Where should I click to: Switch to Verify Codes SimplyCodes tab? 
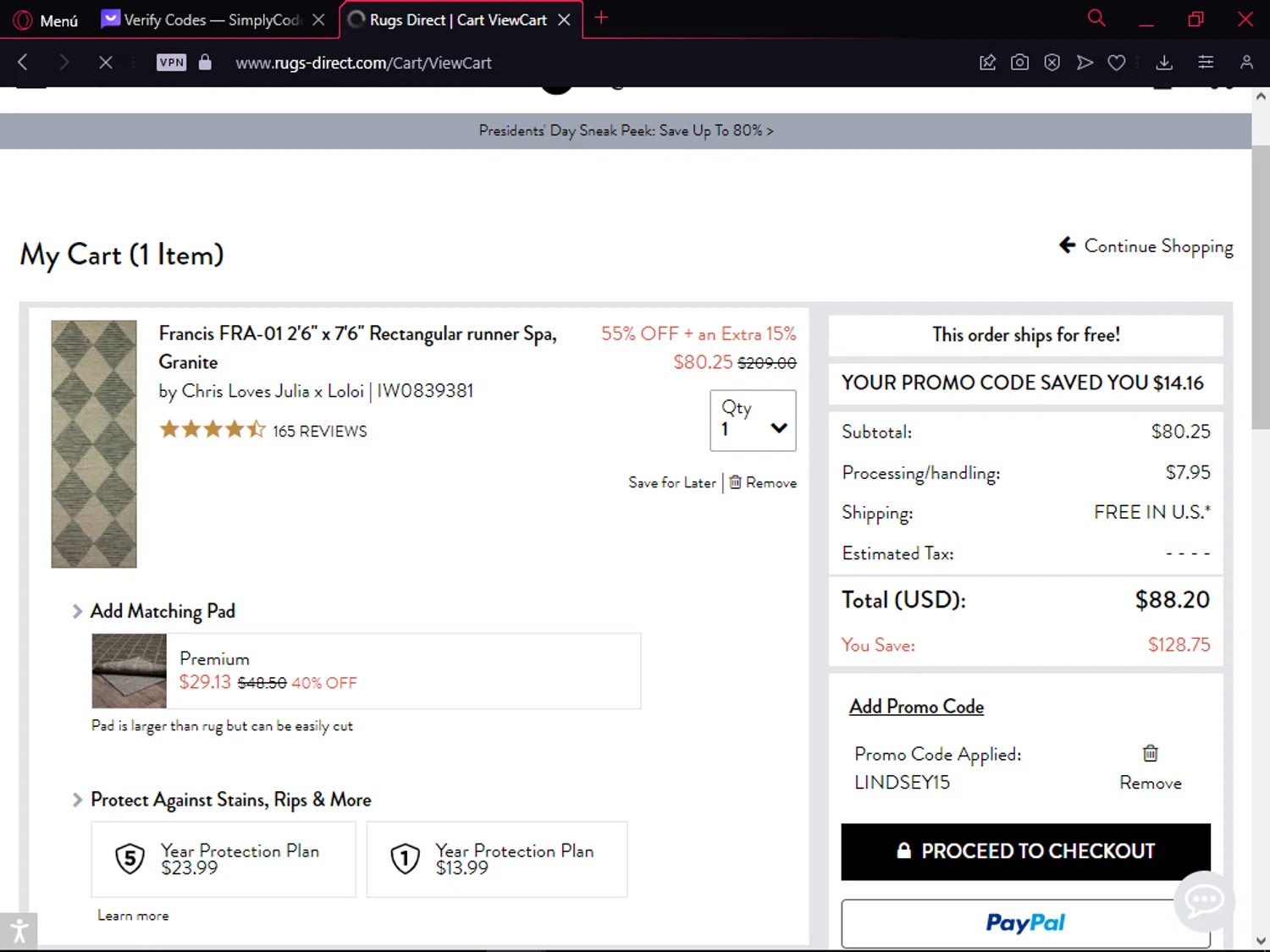(212, 19)
